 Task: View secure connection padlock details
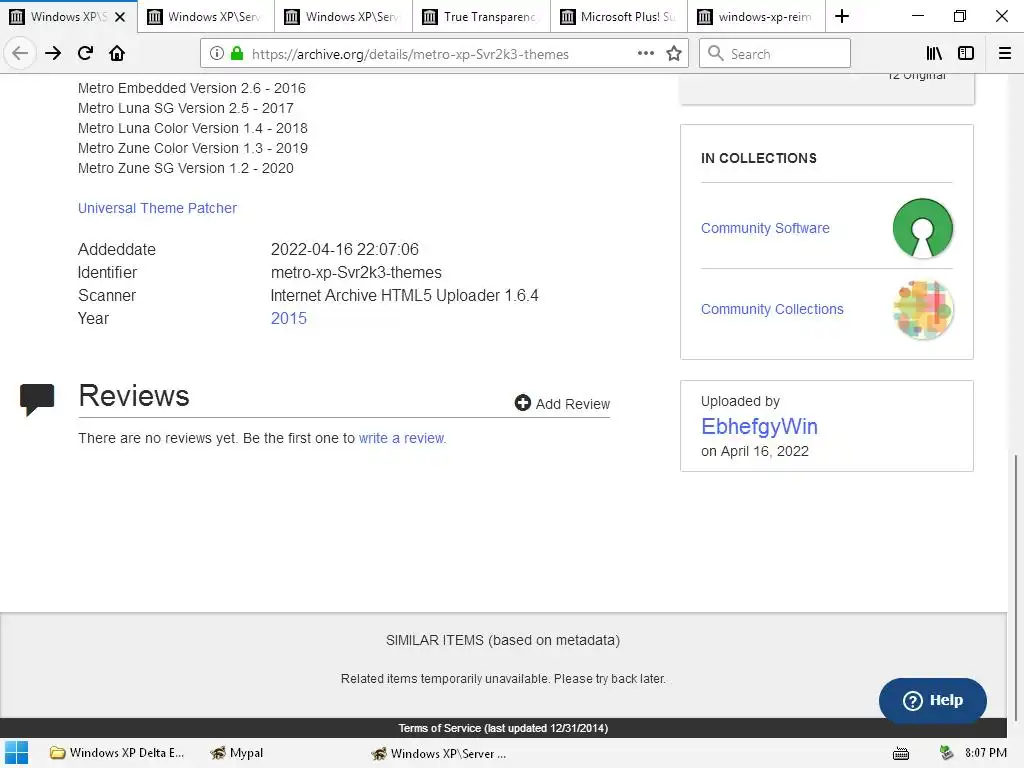tap(237, 54)
